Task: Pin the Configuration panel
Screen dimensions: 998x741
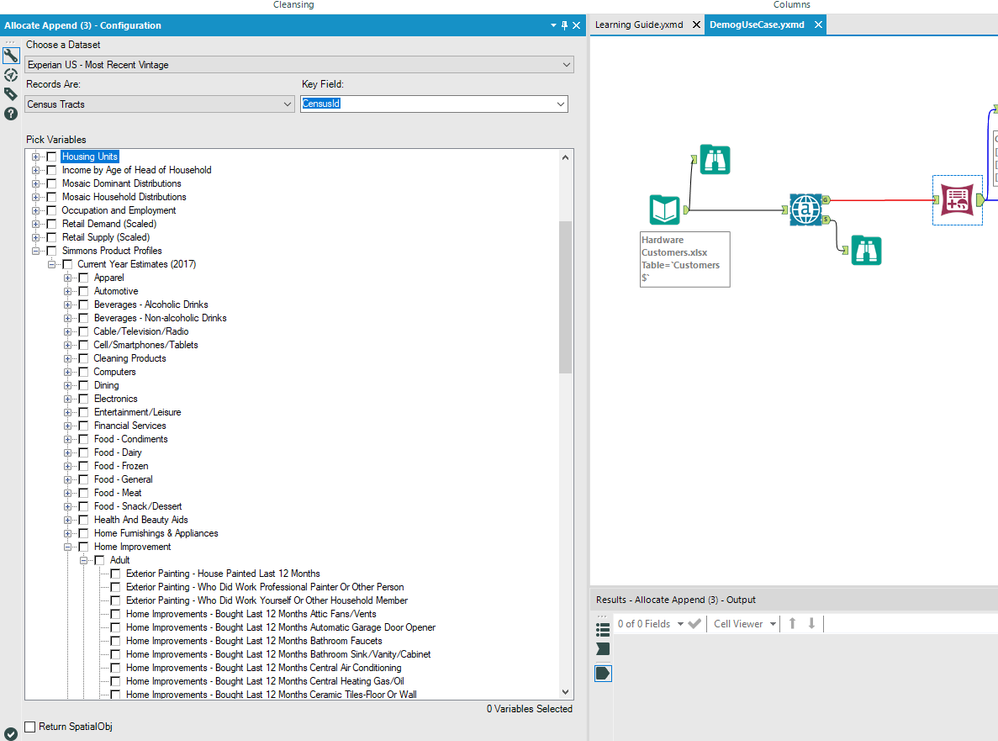Action: coord(564,25)
